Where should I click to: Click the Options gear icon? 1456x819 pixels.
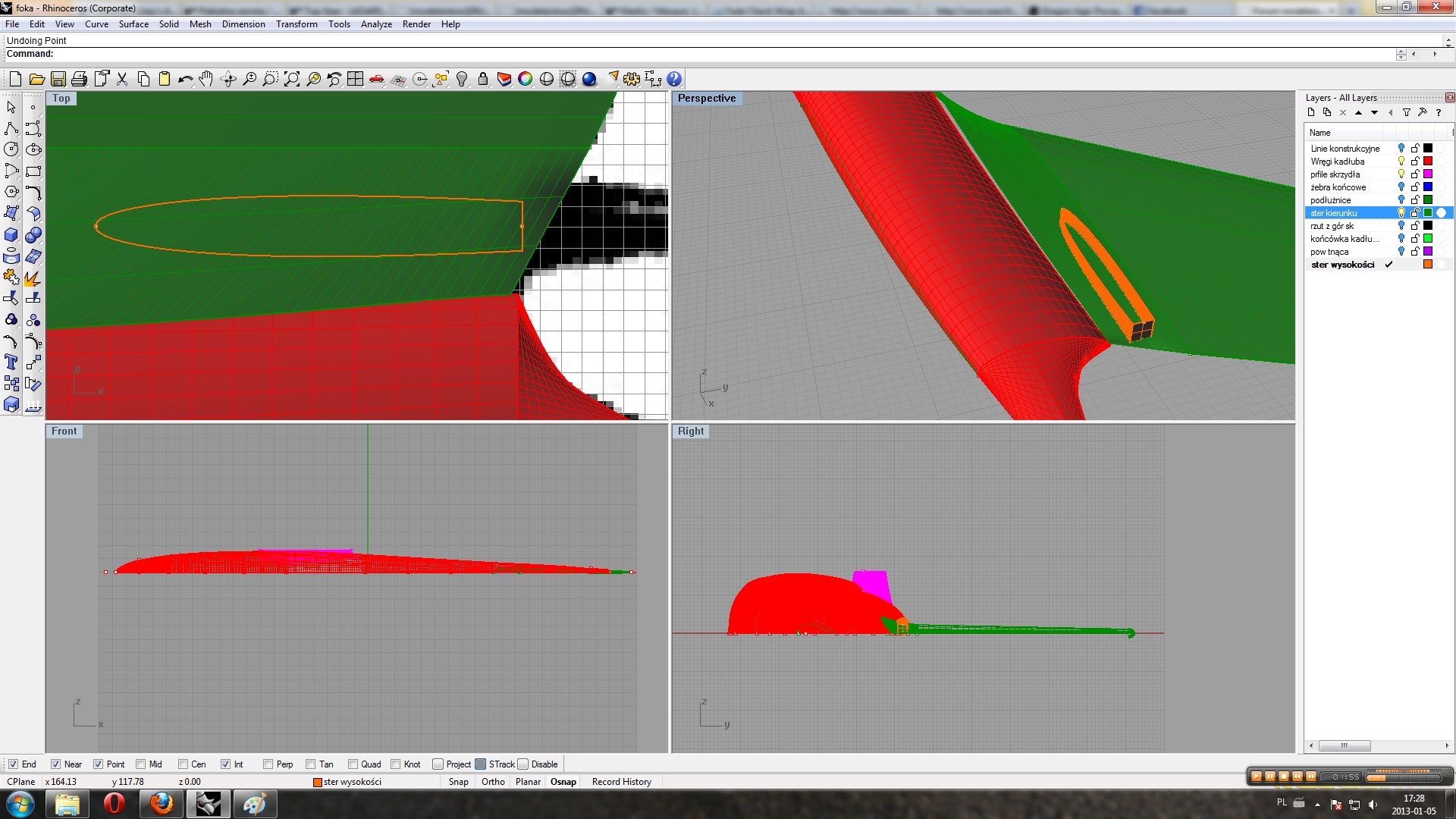[632, 79]
